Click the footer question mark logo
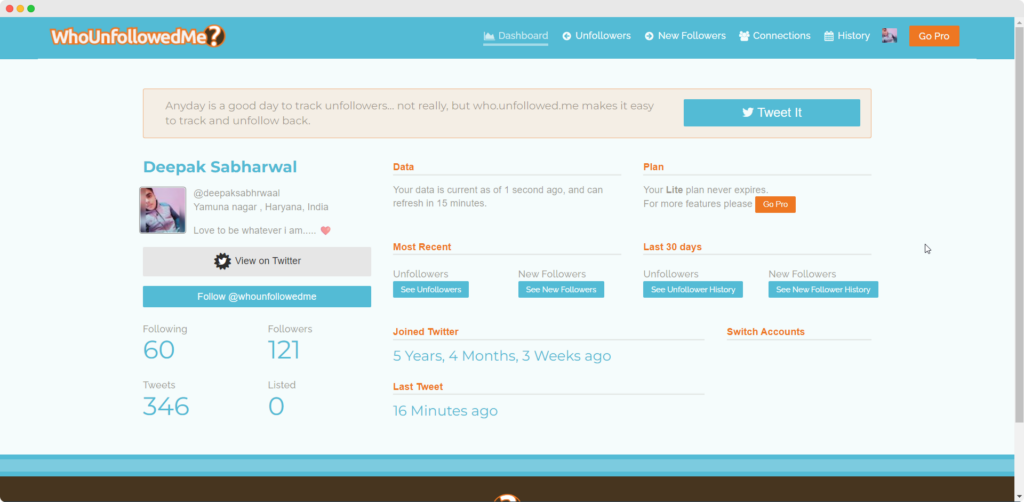Image resolution: width=1024 pixels, height=502 pixels. coord(507,498)
